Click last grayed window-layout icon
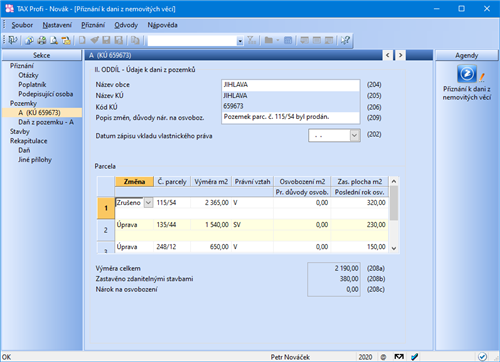The height and width of the screenshot is (362, 500). pyautogui.click(x=329, y=40)
